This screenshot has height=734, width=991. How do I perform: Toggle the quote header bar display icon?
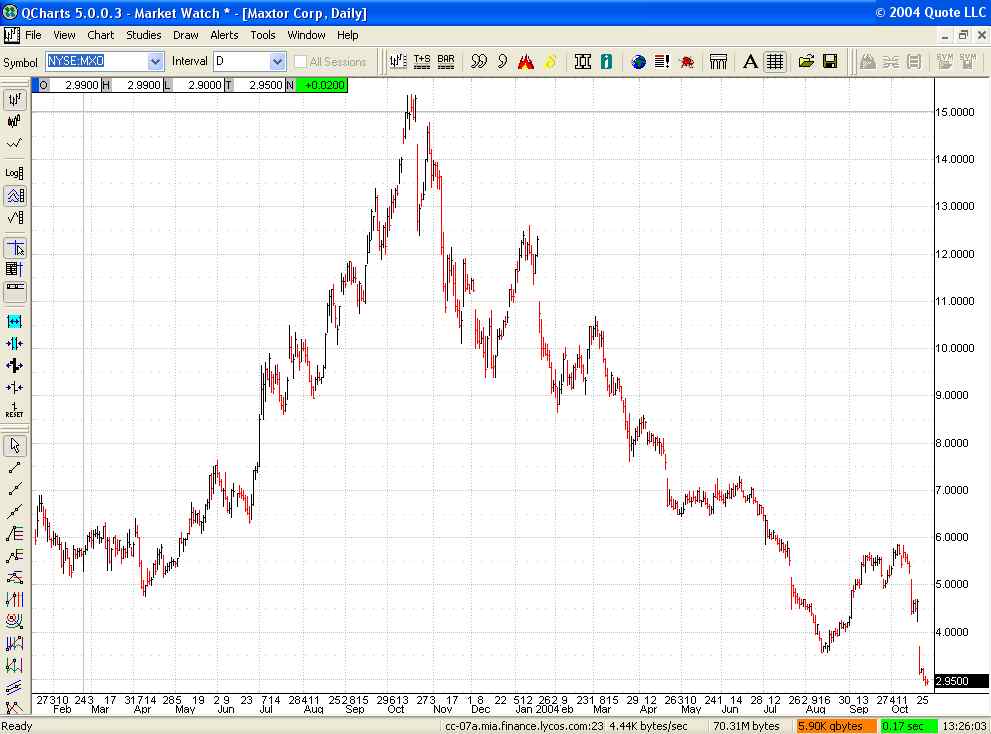click(15, 290)
